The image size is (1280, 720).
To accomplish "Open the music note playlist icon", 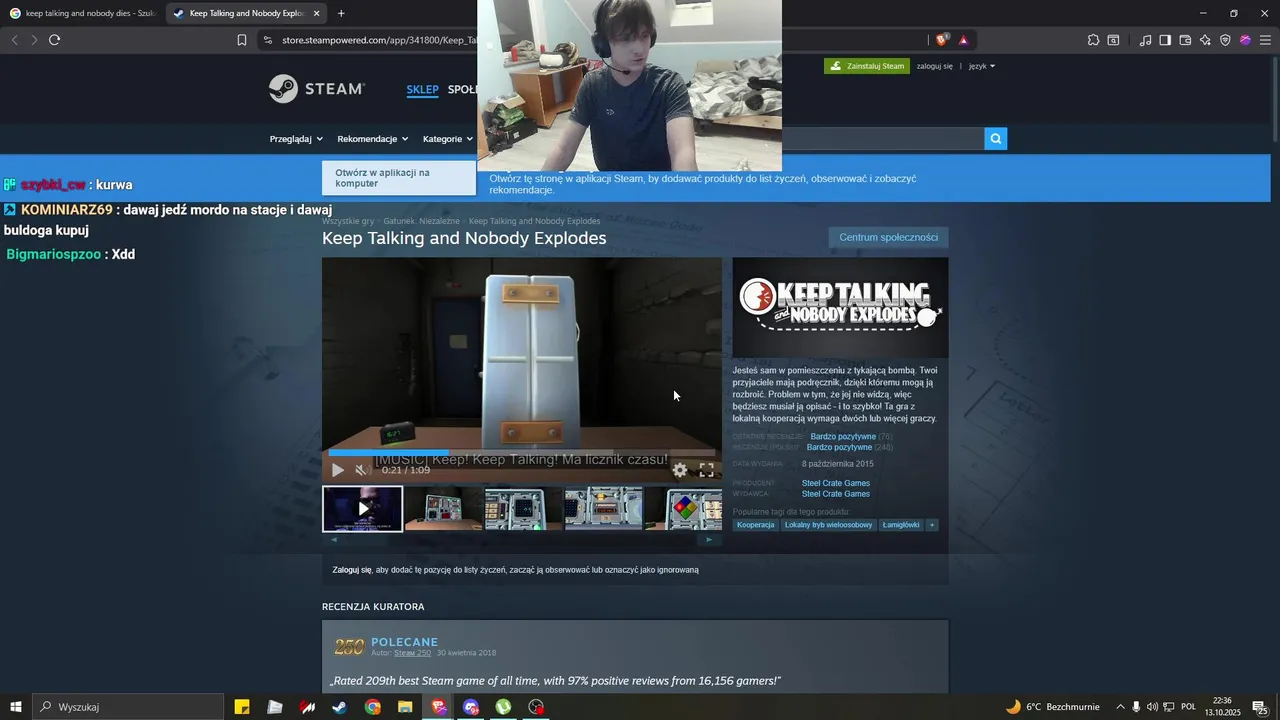I will [1145, 40].
